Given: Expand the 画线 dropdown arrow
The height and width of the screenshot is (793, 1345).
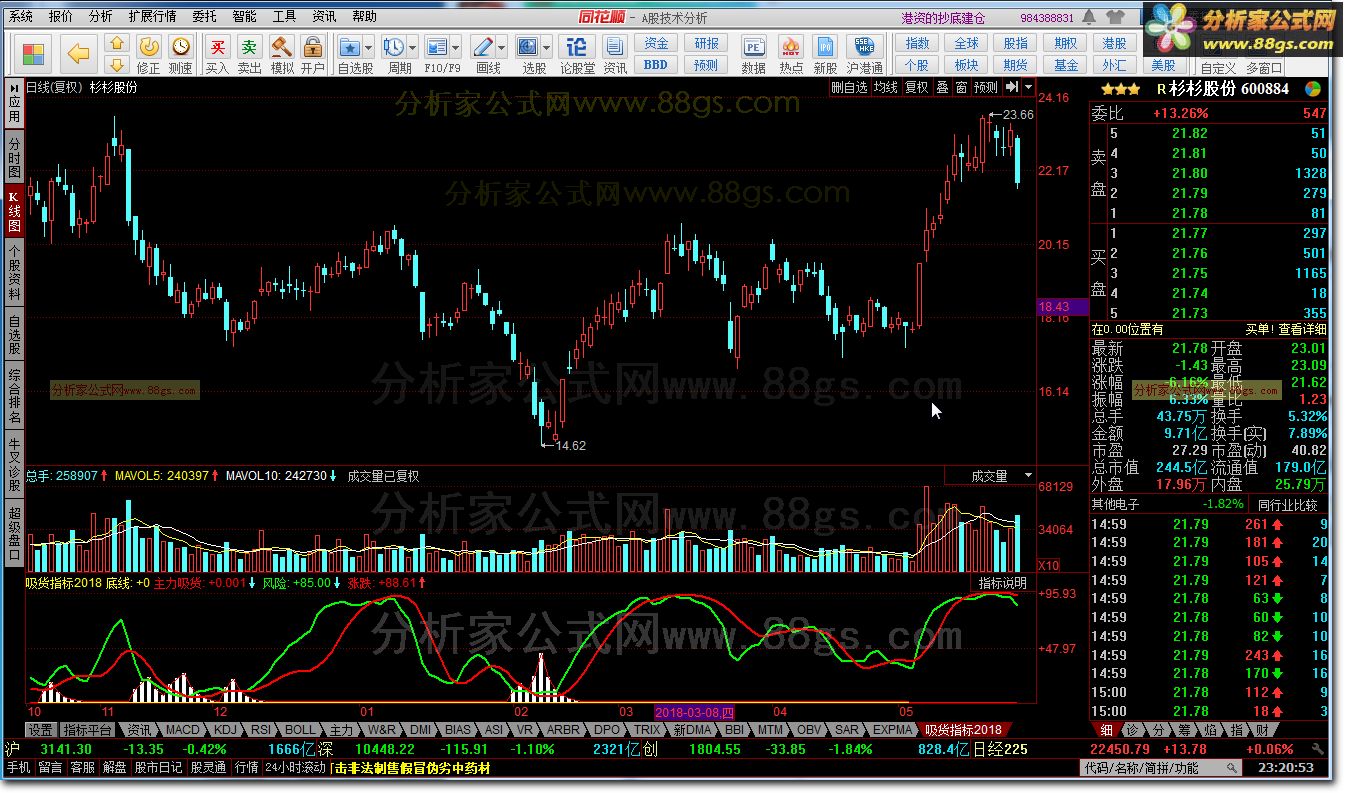Looking at the screenshot, I should (x=501, y=47).
